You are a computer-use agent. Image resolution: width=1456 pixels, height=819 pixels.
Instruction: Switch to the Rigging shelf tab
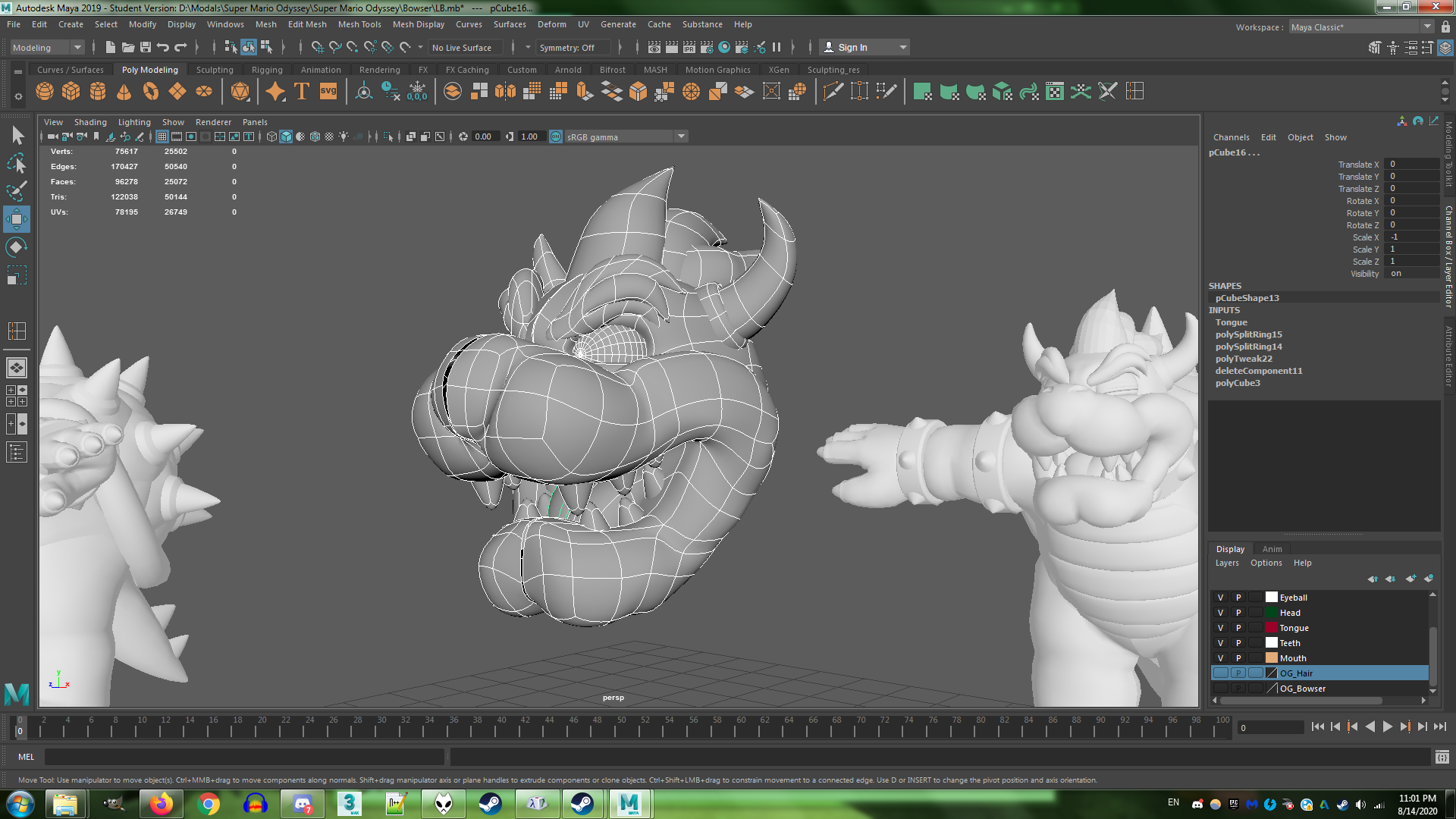coord(267,70)
